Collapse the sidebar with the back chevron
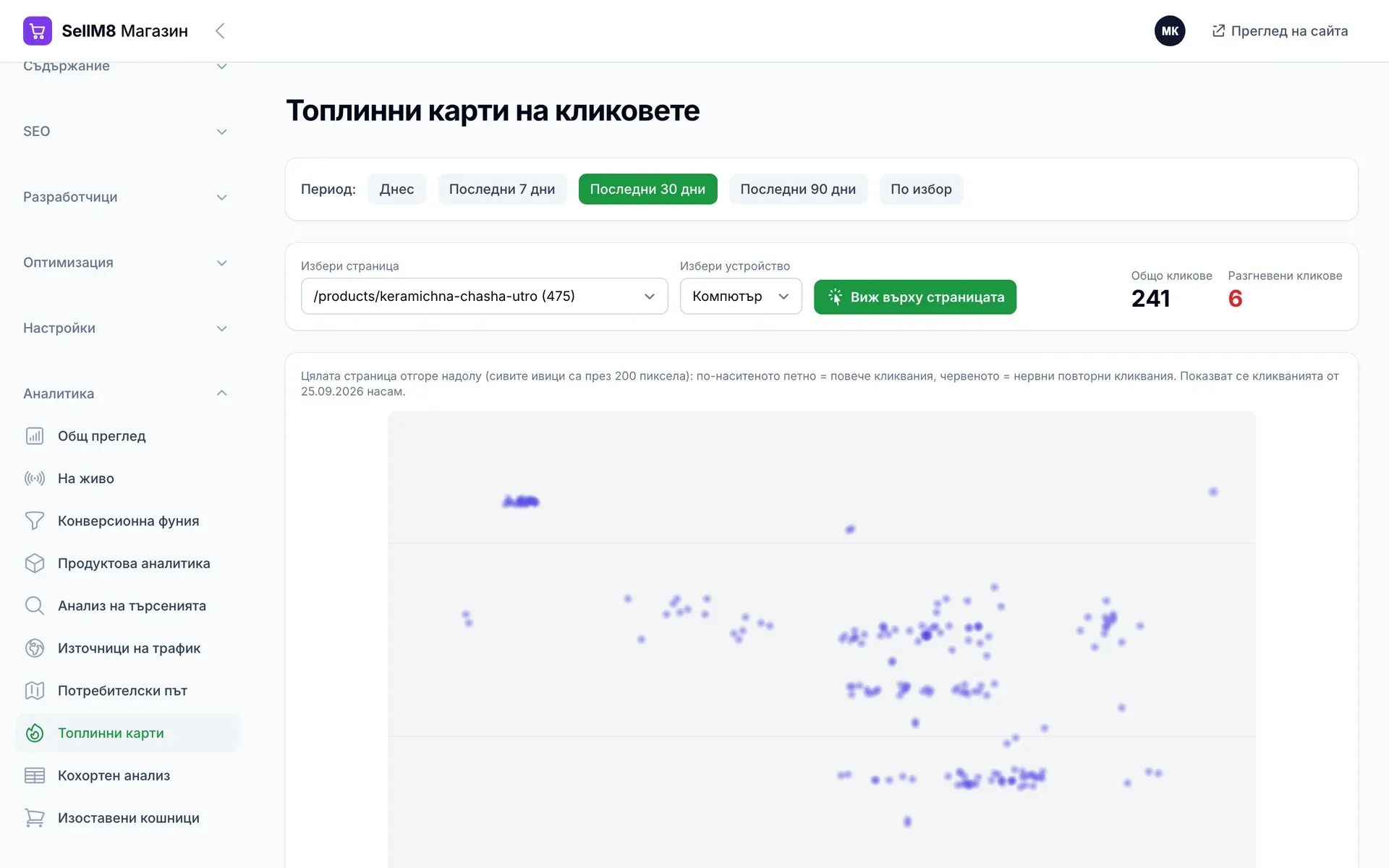Image resolution: width=1389 pixels, height=868 pixels. [x=221, y=31]
